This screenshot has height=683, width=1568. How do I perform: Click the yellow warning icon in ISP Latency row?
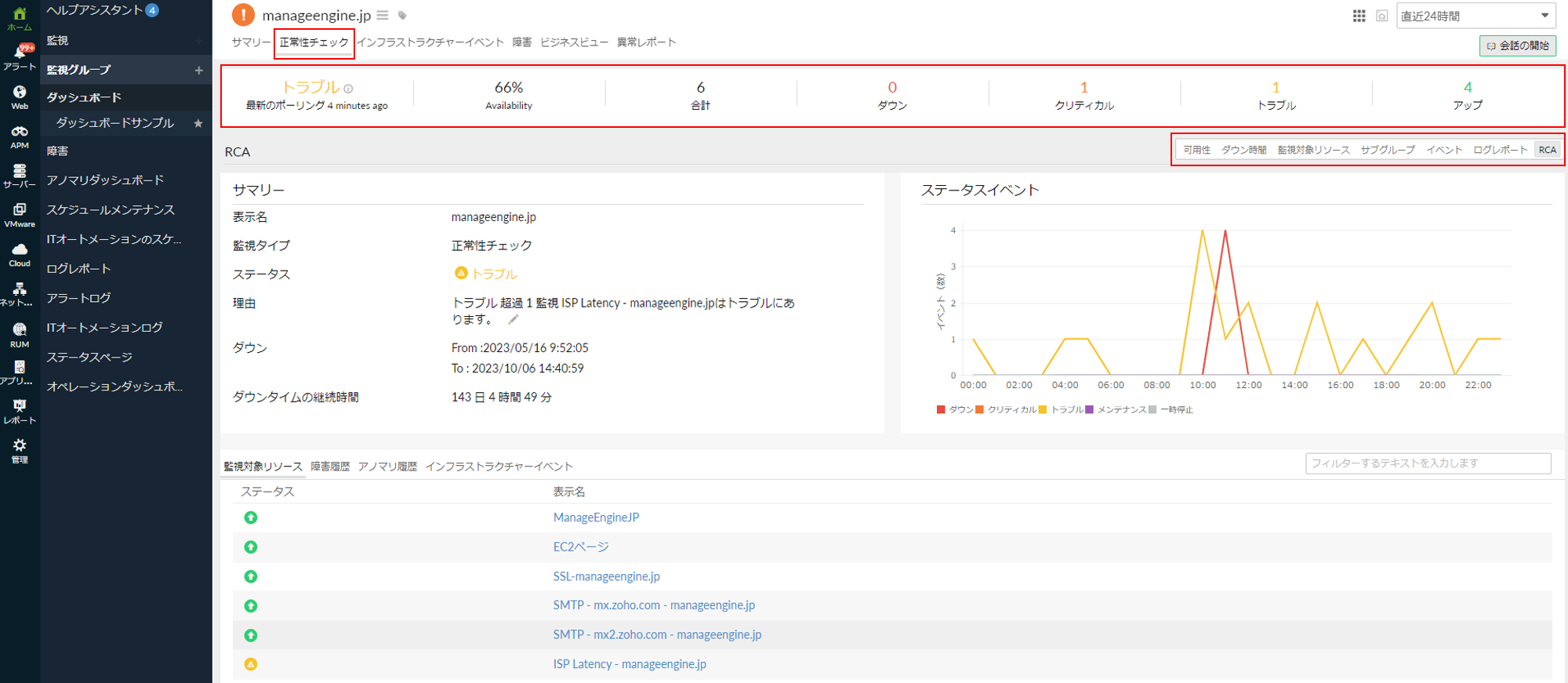click(x=251, y=664)
